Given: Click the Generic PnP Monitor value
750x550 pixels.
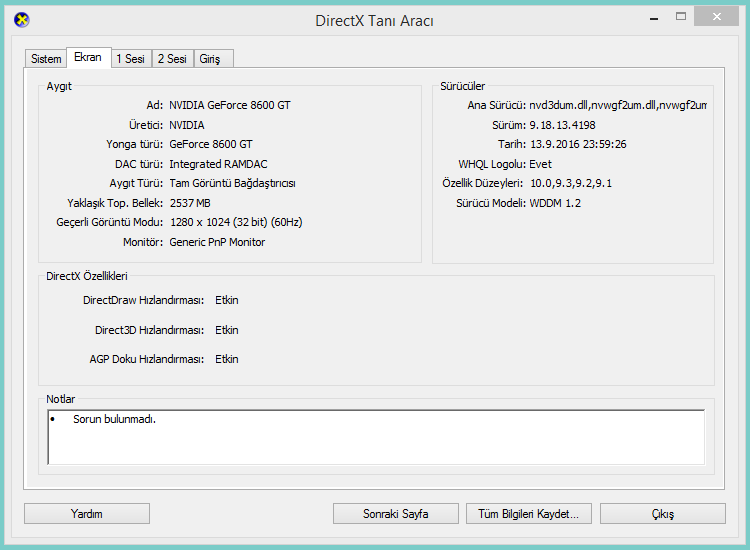Looking at the screenshot, I should click(x=217, y=242).
